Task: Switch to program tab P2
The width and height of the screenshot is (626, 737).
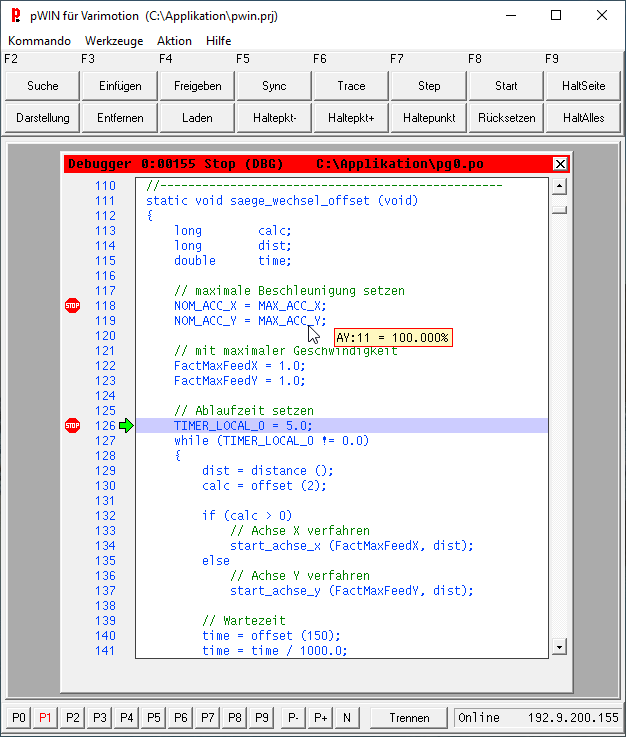Action: 72,718
